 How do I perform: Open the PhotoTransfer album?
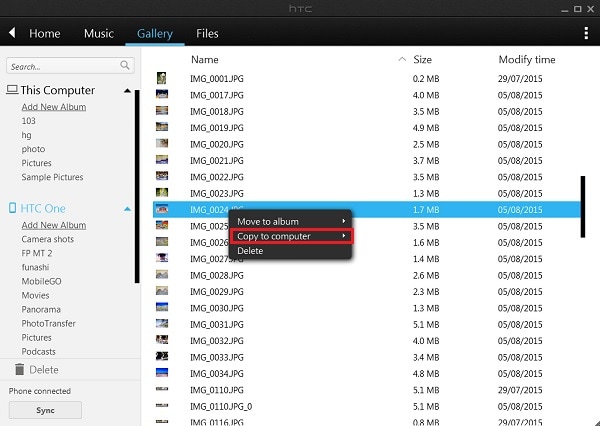(49, 323)
